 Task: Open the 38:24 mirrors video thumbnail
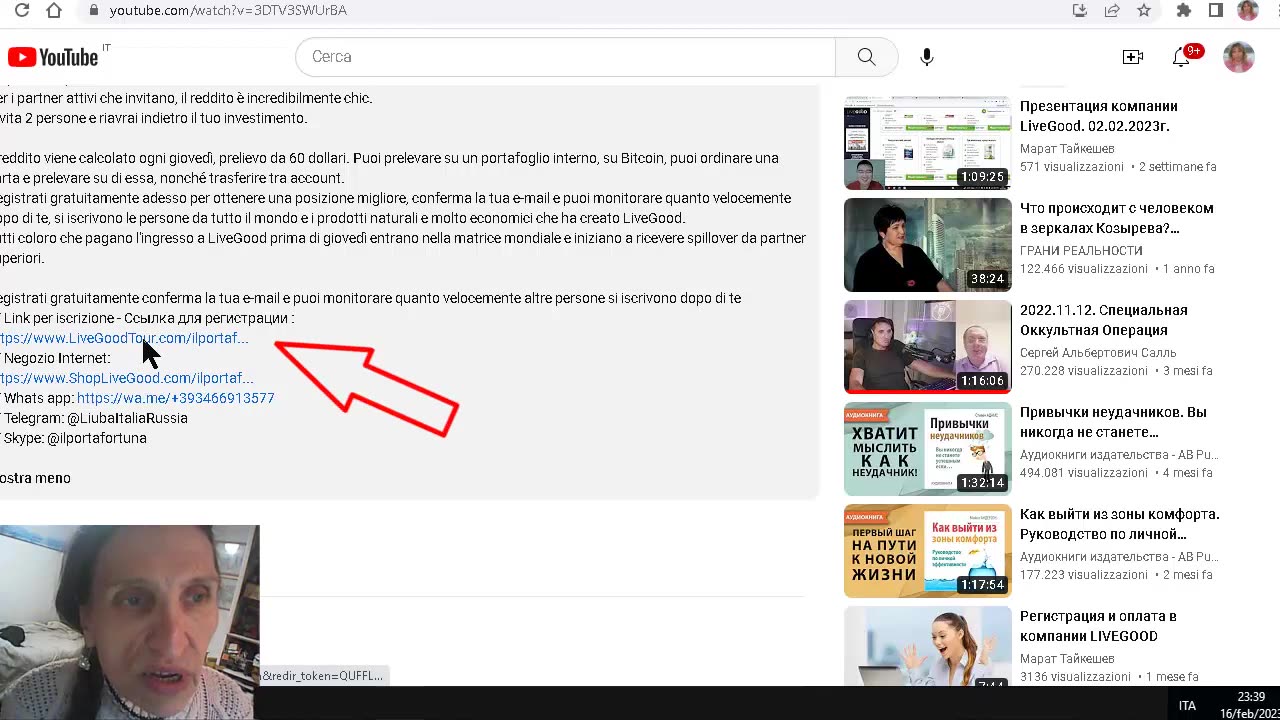click(927, 245)
